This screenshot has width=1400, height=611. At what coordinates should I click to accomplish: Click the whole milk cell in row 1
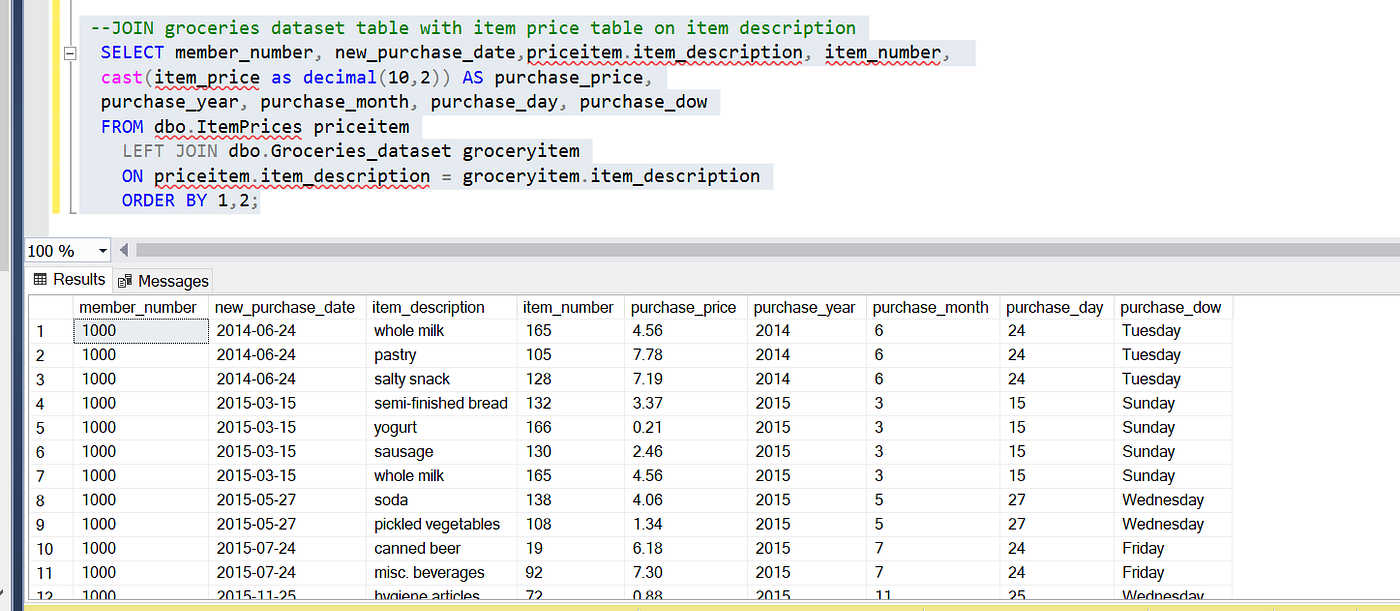tap(408, 330)
